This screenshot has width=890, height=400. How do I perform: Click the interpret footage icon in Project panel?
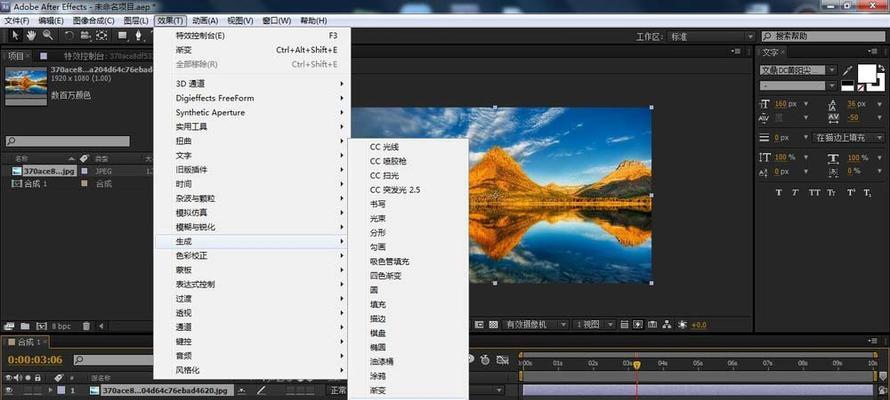pyautogui.click(x=9, y=326)
